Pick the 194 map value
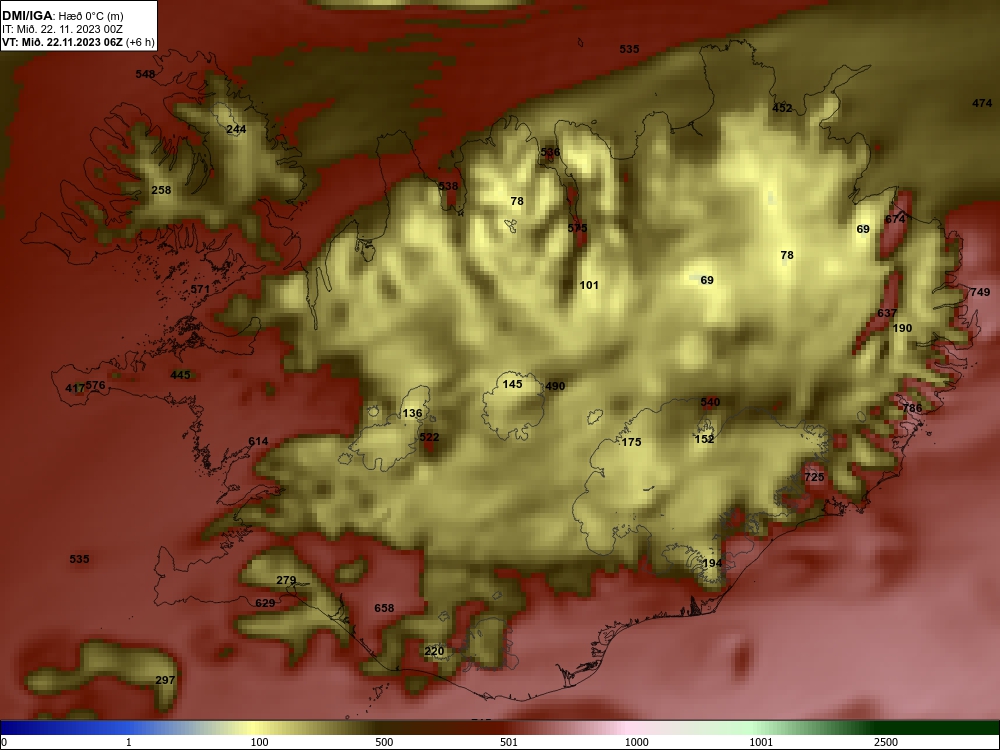Image resolution: width=1000 pixels, height=750 pixels. (712, 563)
